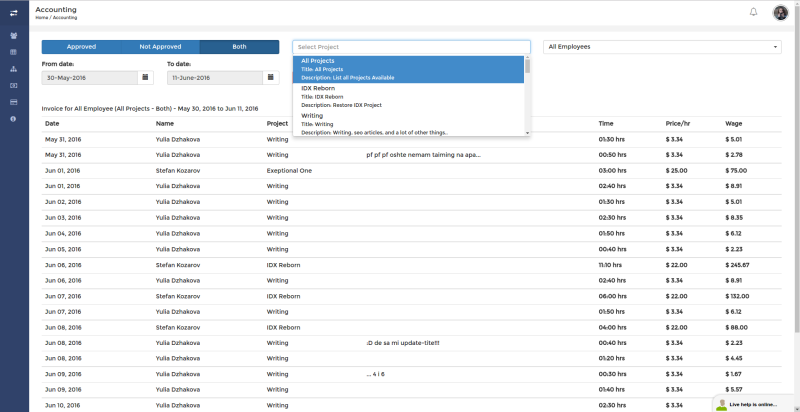Select the Not Approved filter
The width and height of the screenshot is (800, 412).
click(x=160, y=47)
